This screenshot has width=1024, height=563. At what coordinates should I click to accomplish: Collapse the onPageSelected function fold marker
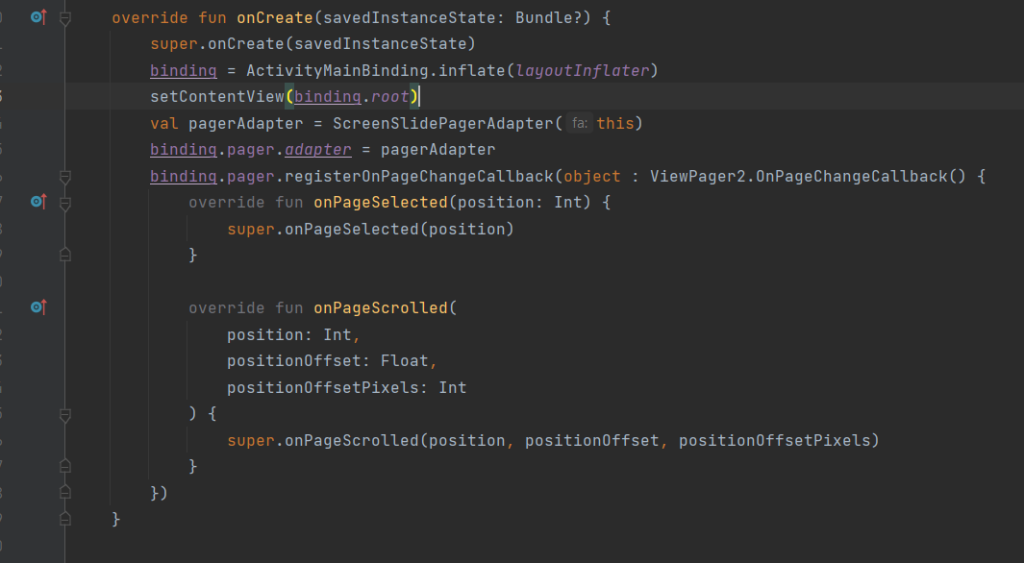pyautogui.click(x=65, y=202)
